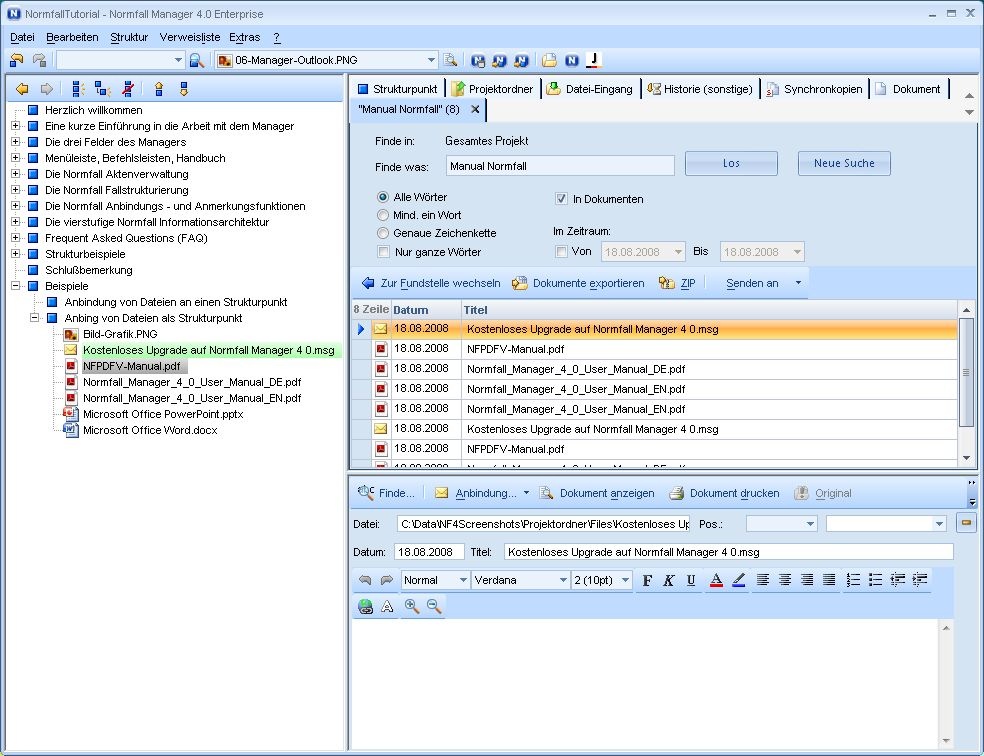
Task: Click the undo arrow in the editor toolbar
Action: coord(365,580)
